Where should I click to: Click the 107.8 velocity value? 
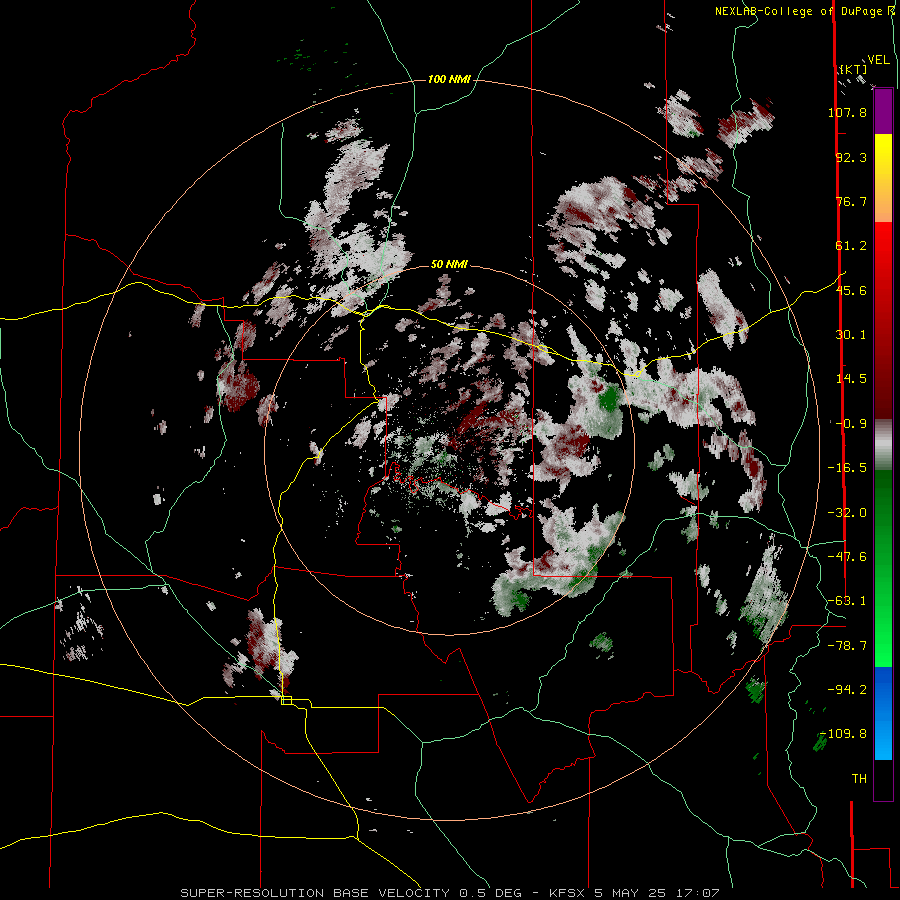[x=847, y=112]
